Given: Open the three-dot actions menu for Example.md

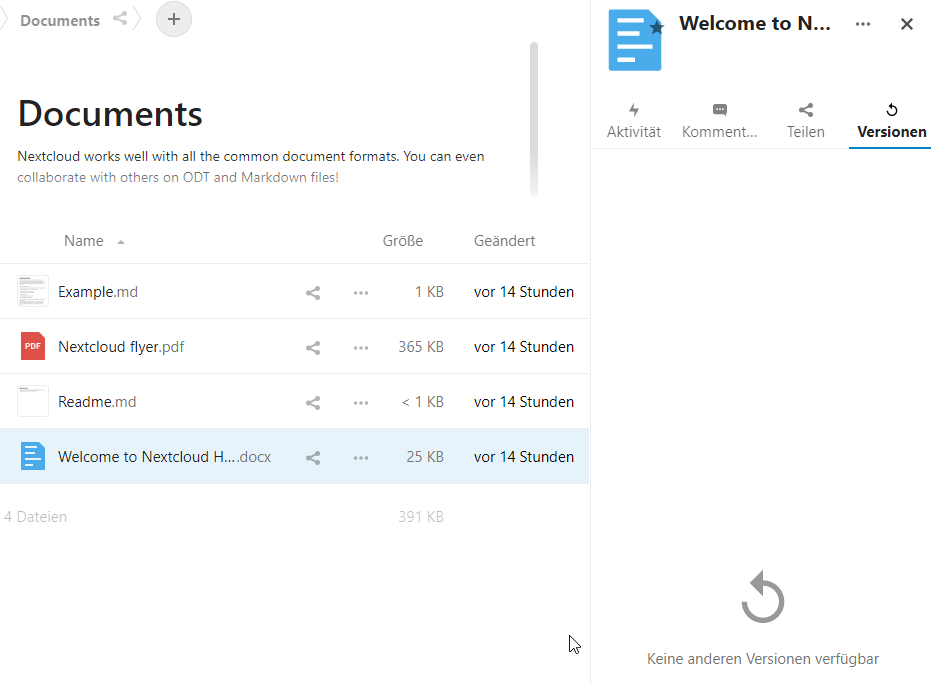Looking at the screenshot, I should click(361, 293).
